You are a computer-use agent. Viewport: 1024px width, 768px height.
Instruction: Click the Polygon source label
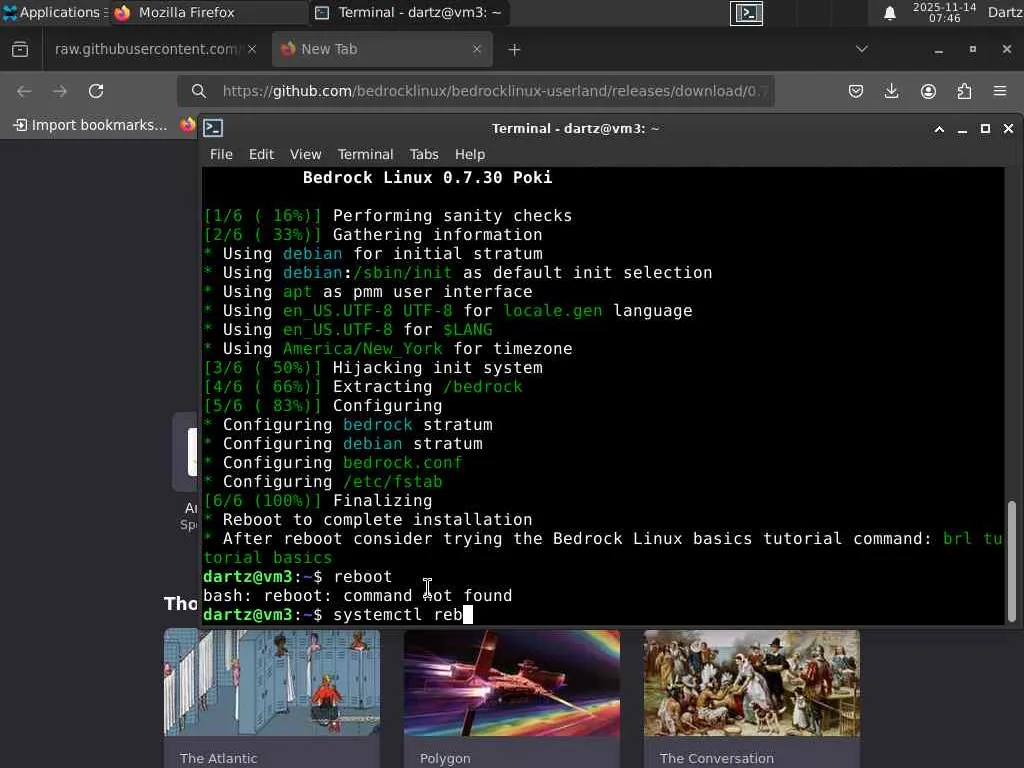(445, 758)
